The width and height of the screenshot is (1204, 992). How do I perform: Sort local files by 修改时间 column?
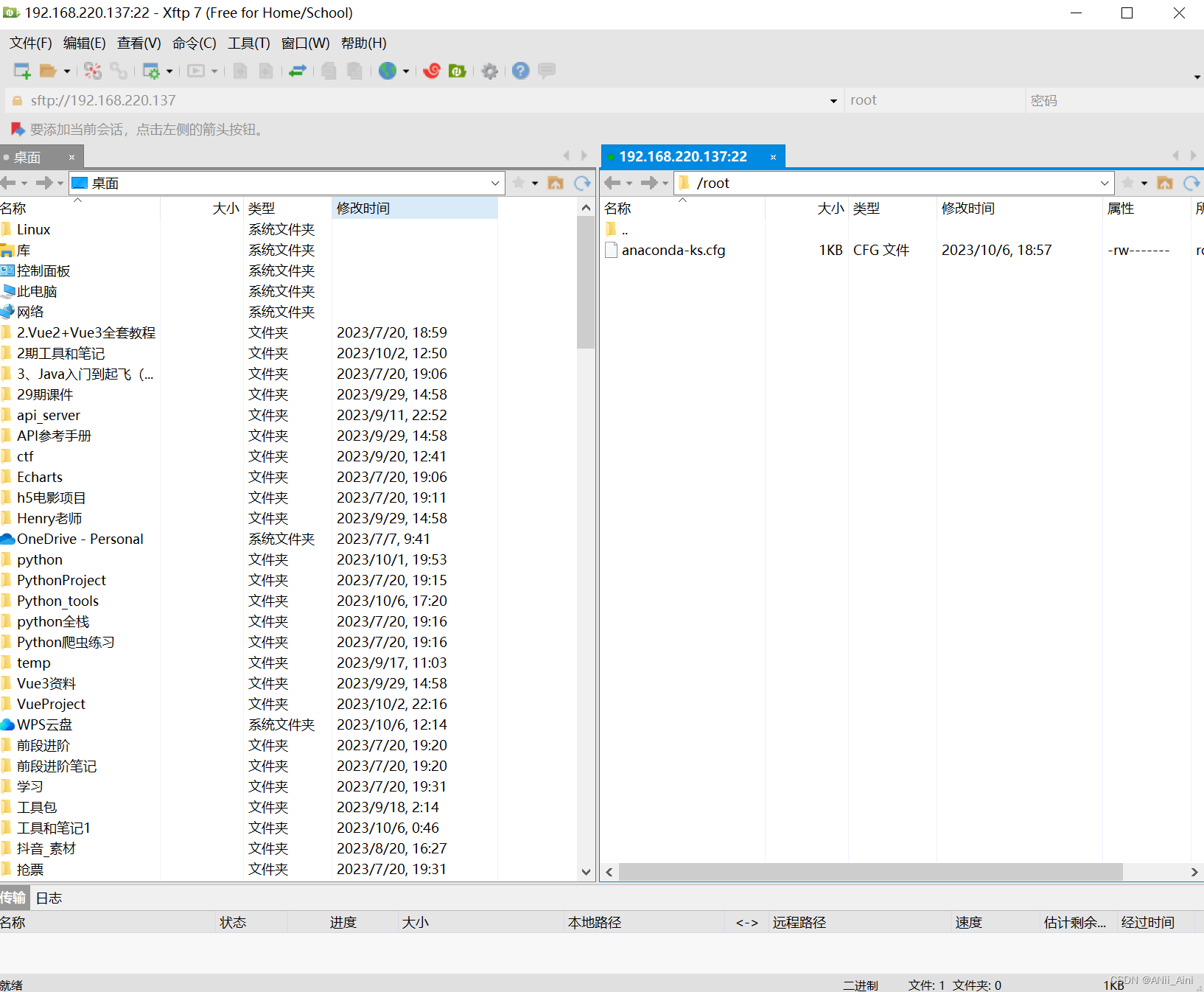[415, 209]
